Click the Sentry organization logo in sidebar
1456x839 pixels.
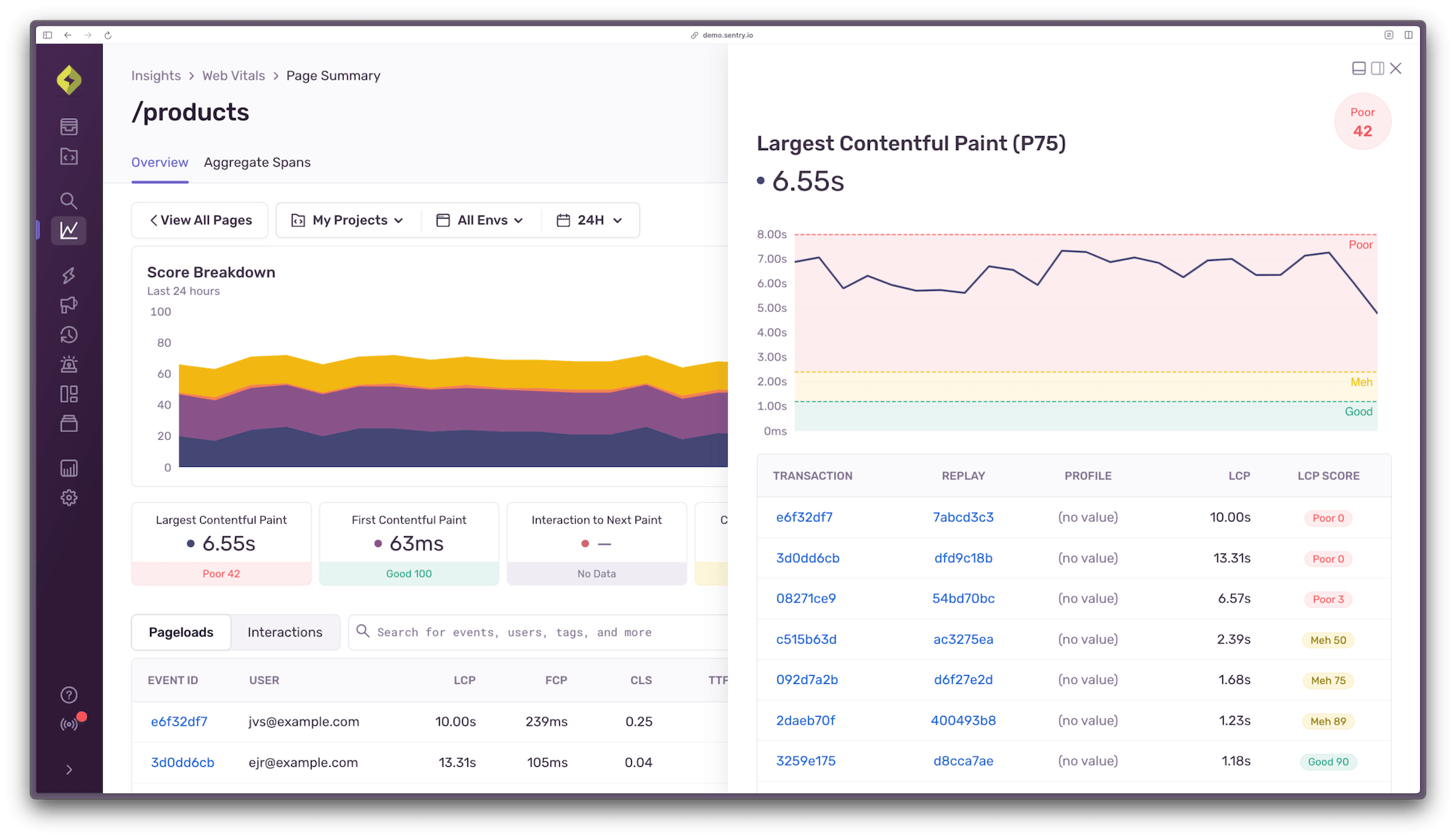69,80
